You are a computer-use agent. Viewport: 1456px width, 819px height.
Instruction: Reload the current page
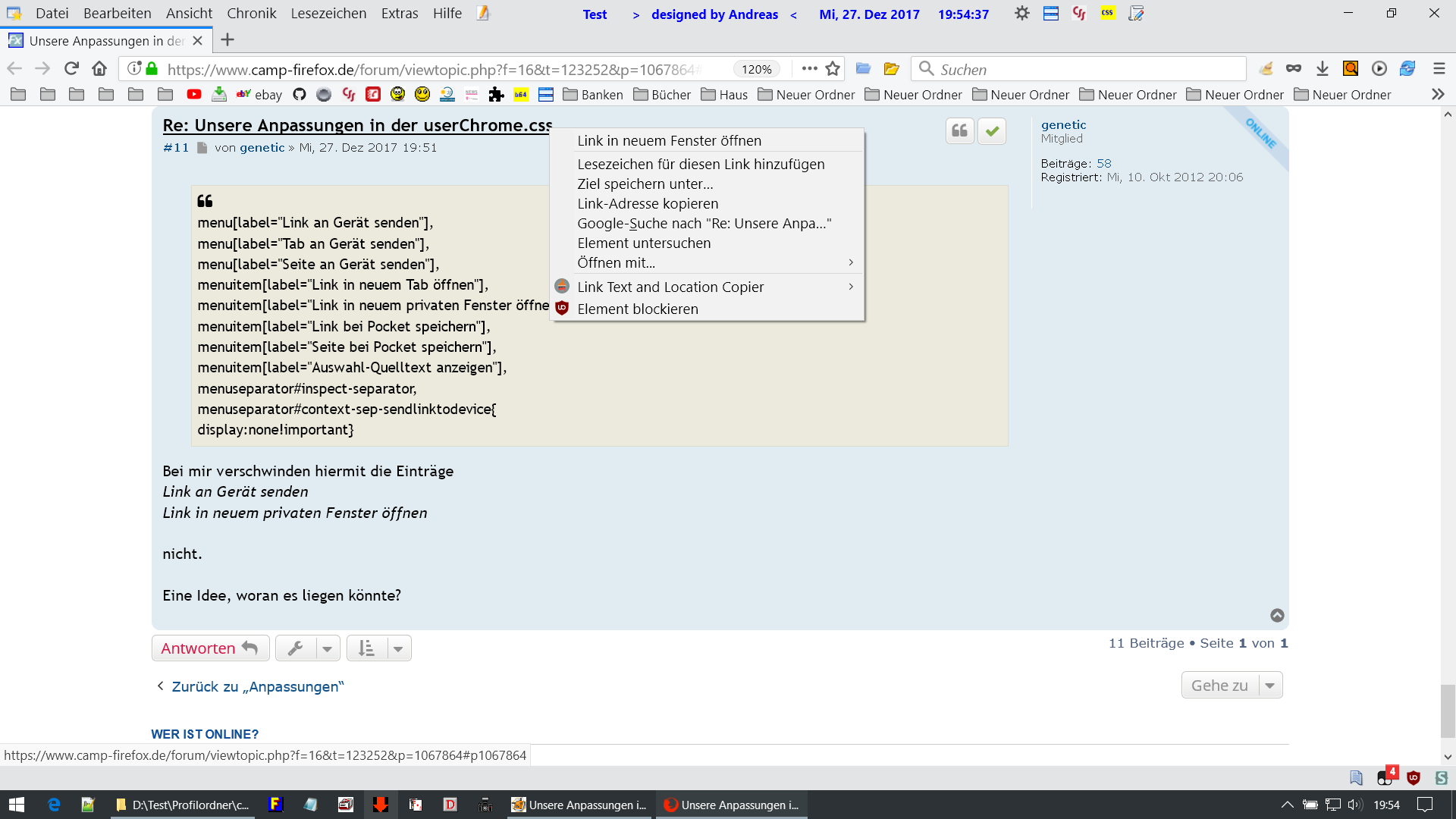coord(71,69)
